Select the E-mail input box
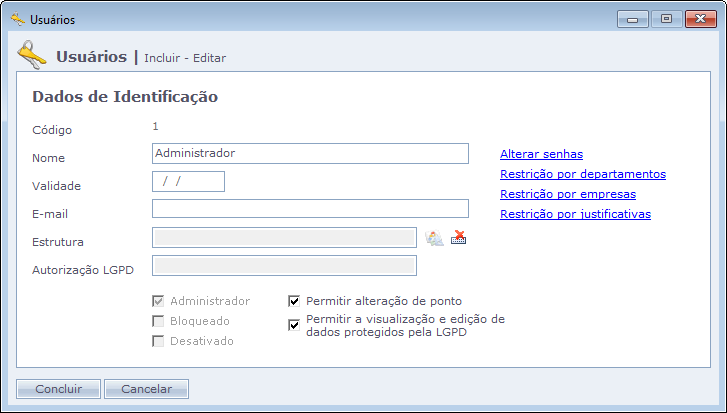 click(x=310, y=209)
